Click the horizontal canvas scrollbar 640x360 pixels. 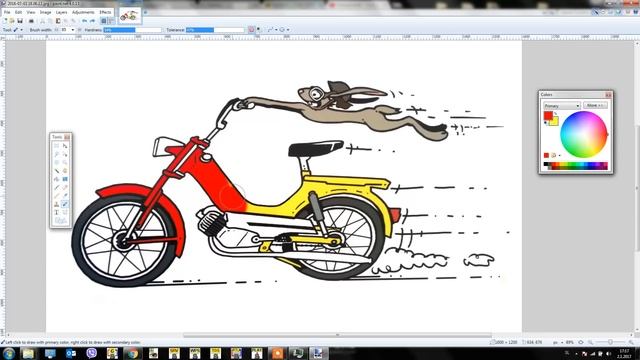tap(337, 336)
